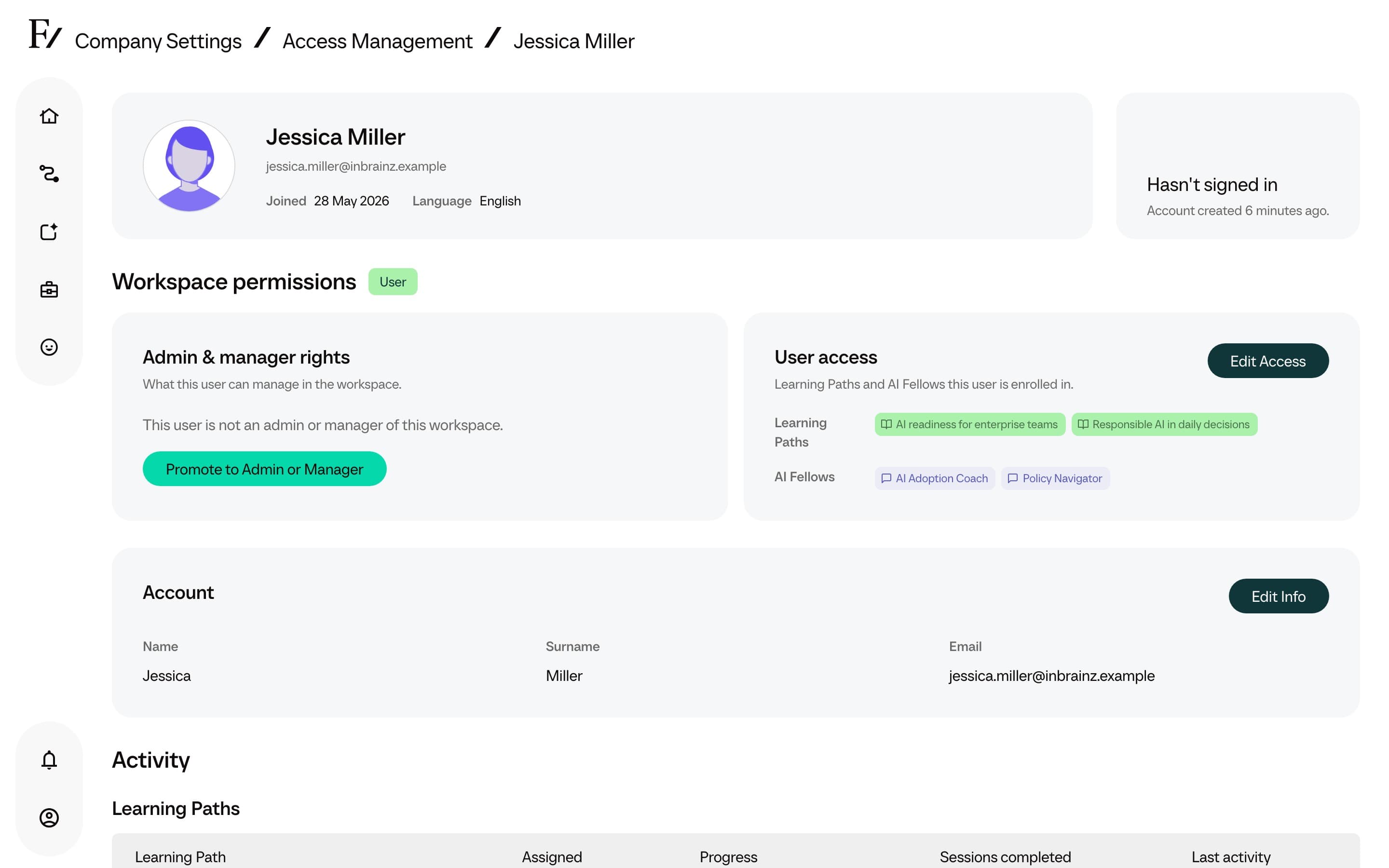The height and width of the screenshot is (868, 1389).
Task: Click the Workspace permissions heading
Action: [233, 282]
